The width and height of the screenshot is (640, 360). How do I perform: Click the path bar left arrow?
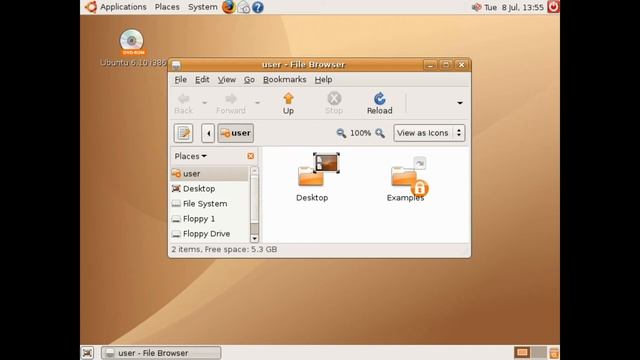coord(208,133)
